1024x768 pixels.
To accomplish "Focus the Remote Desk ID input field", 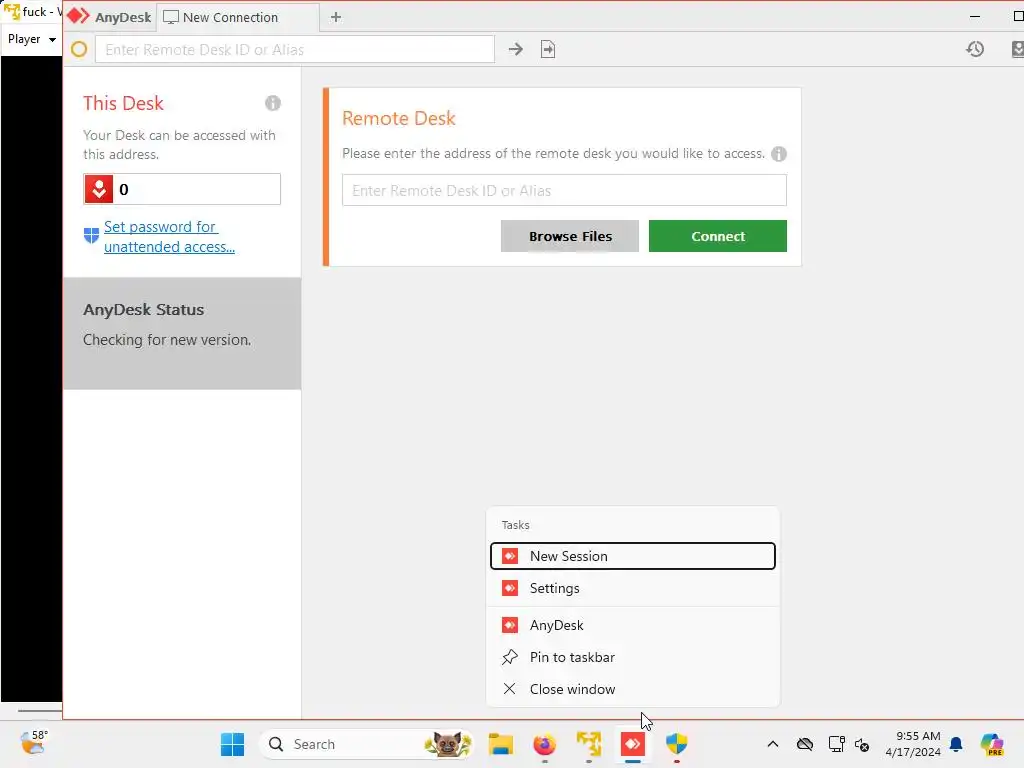I will pos(564,190).
